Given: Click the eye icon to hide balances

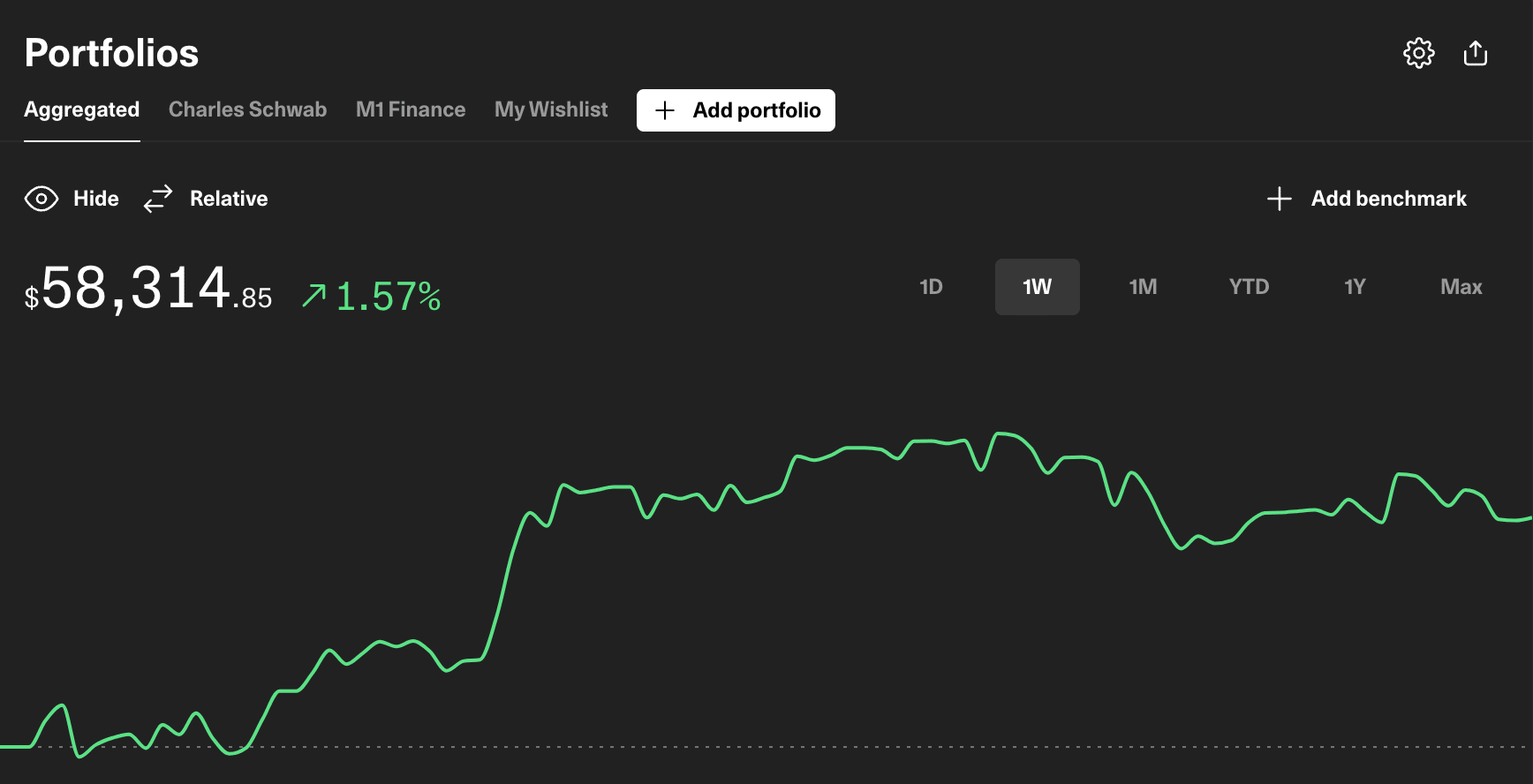Looking at the screenshot, I should 42,199.
